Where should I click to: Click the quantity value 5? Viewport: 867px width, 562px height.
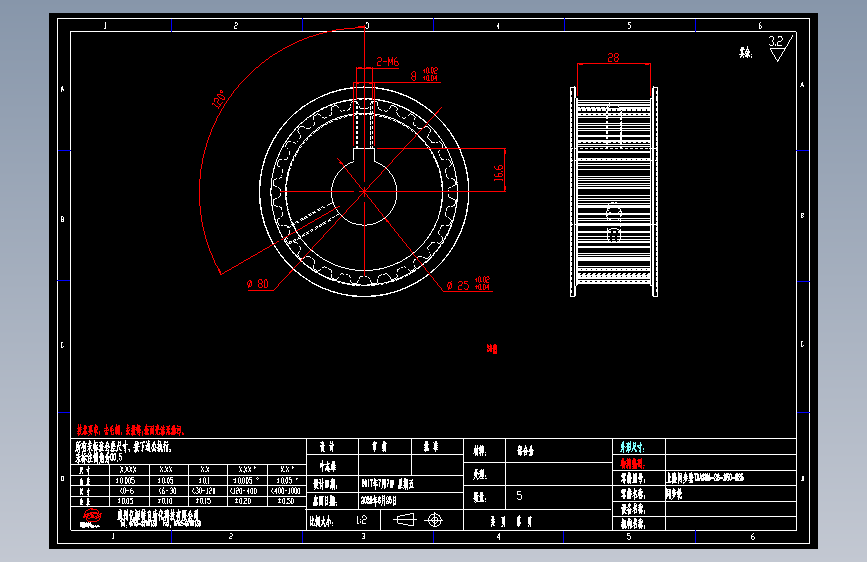(519, 496)
